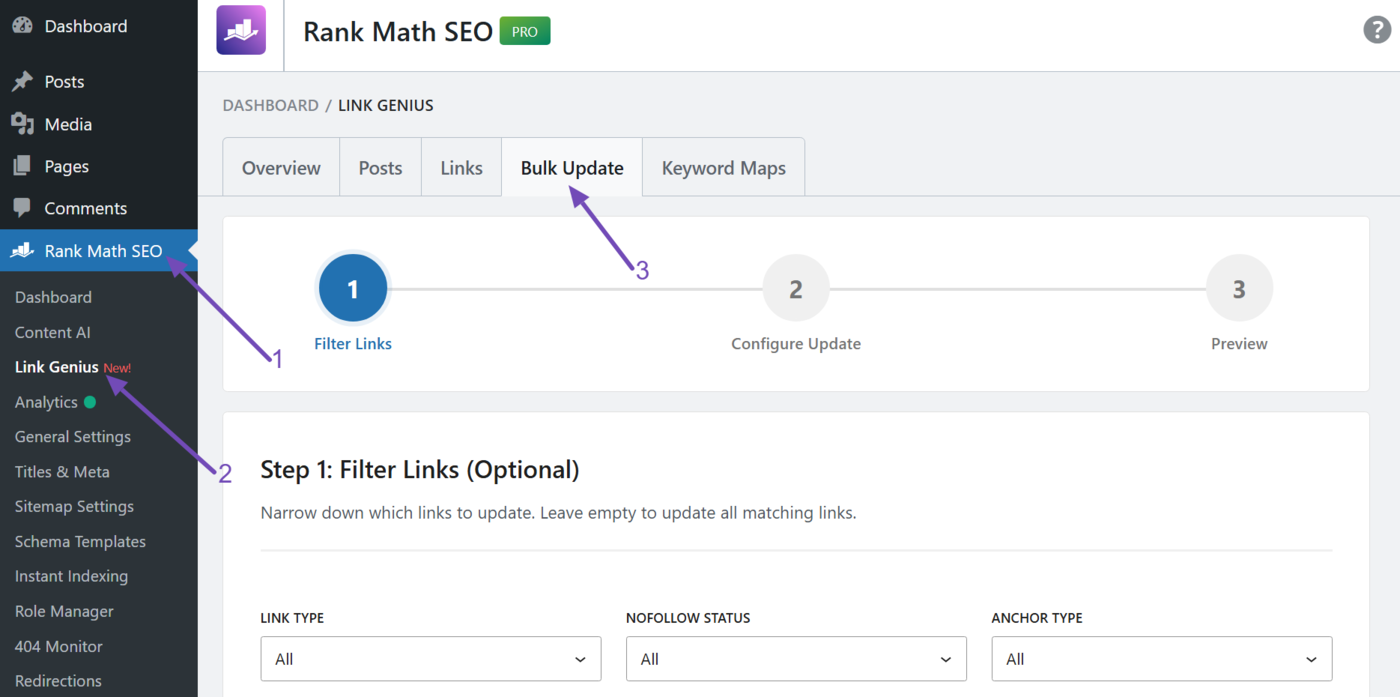
Task: Open the Nofollow Status dropdown
Action: 796,659
